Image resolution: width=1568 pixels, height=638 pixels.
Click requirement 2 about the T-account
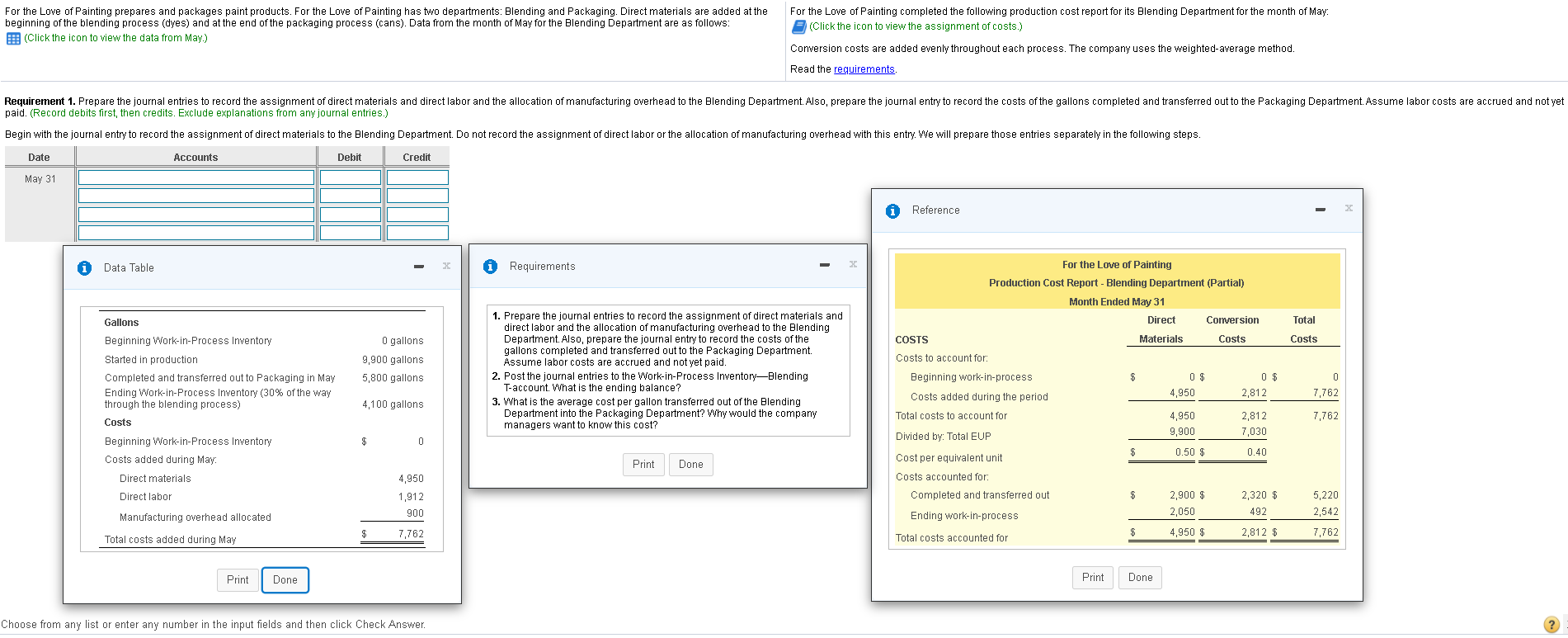pos(657,382)
